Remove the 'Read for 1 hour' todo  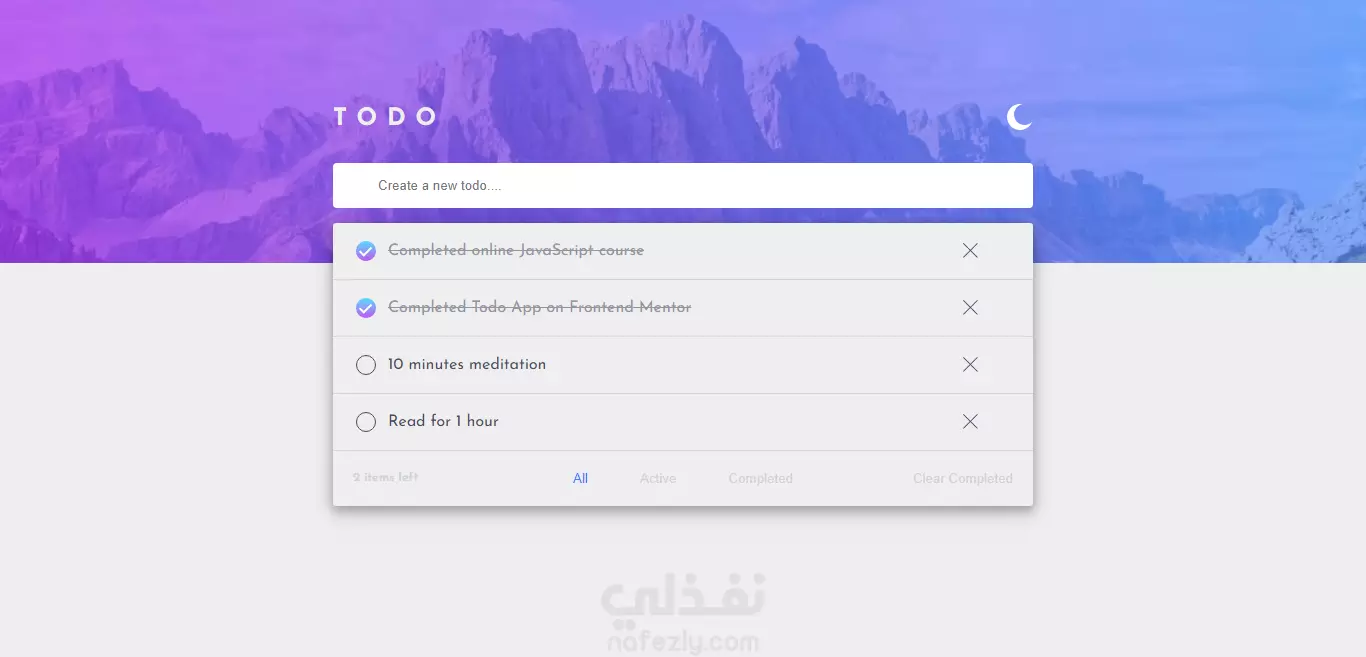(970, 422)
